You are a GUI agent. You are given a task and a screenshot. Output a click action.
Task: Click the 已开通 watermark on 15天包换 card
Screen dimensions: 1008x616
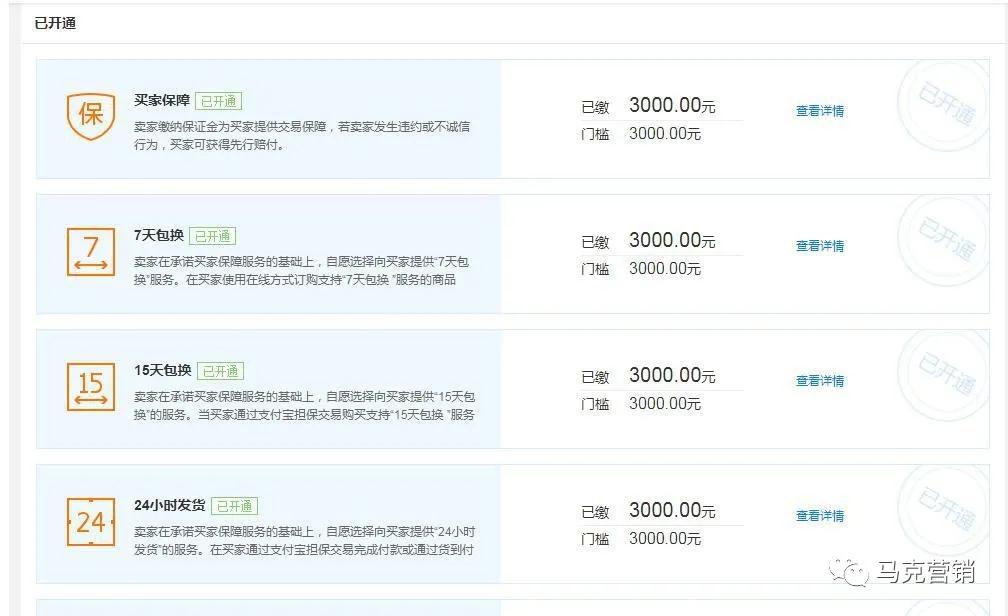coord(944,373)
